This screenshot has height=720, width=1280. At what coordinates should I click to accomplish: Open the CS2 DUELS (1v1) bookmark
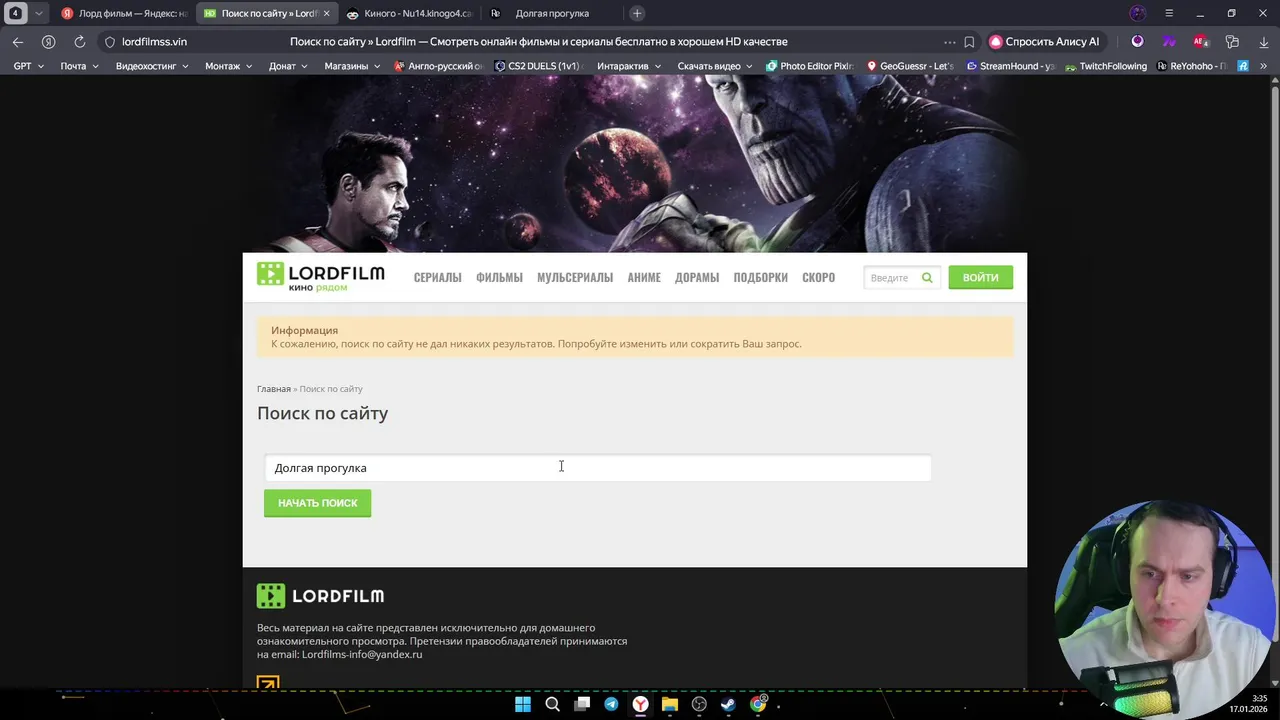[x=537, y=66]
